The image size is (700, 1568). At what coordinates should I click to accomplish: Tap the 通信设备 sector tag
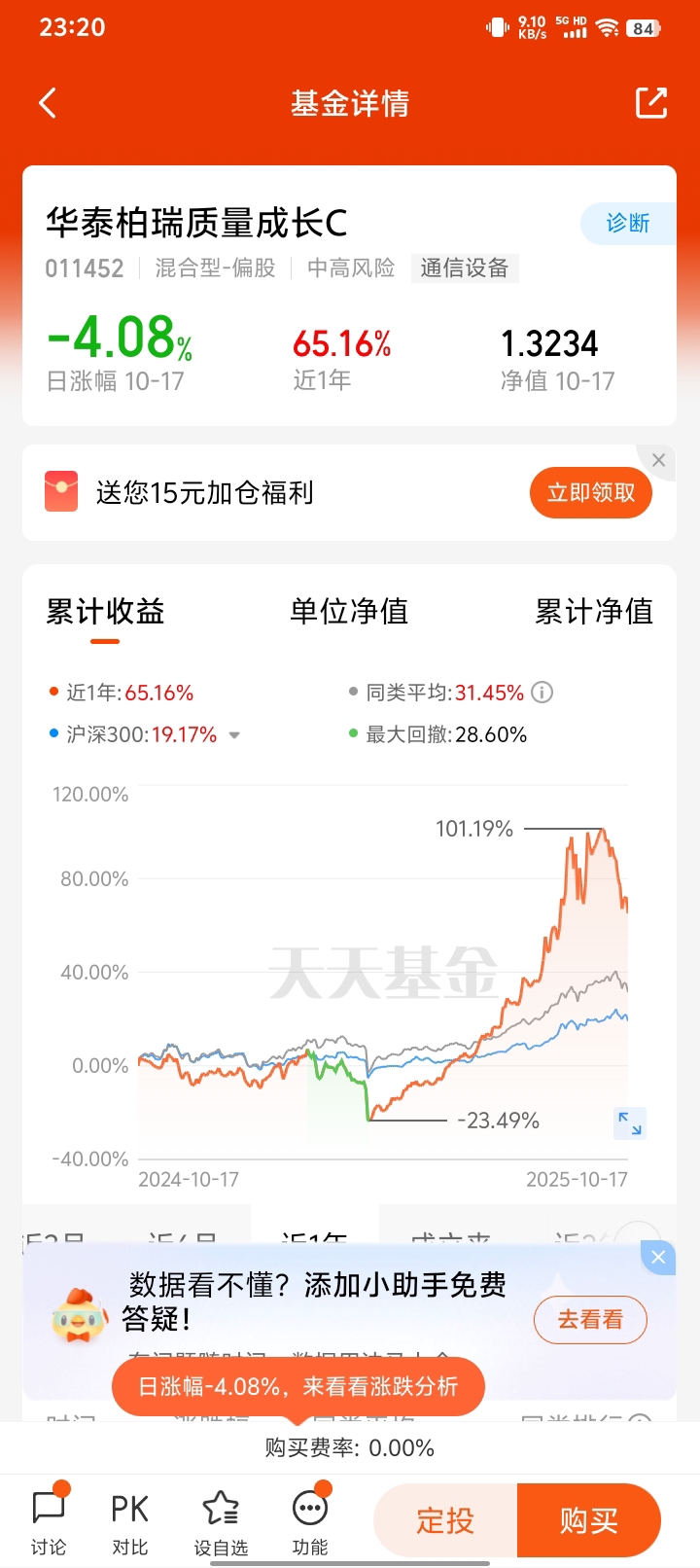465,268
